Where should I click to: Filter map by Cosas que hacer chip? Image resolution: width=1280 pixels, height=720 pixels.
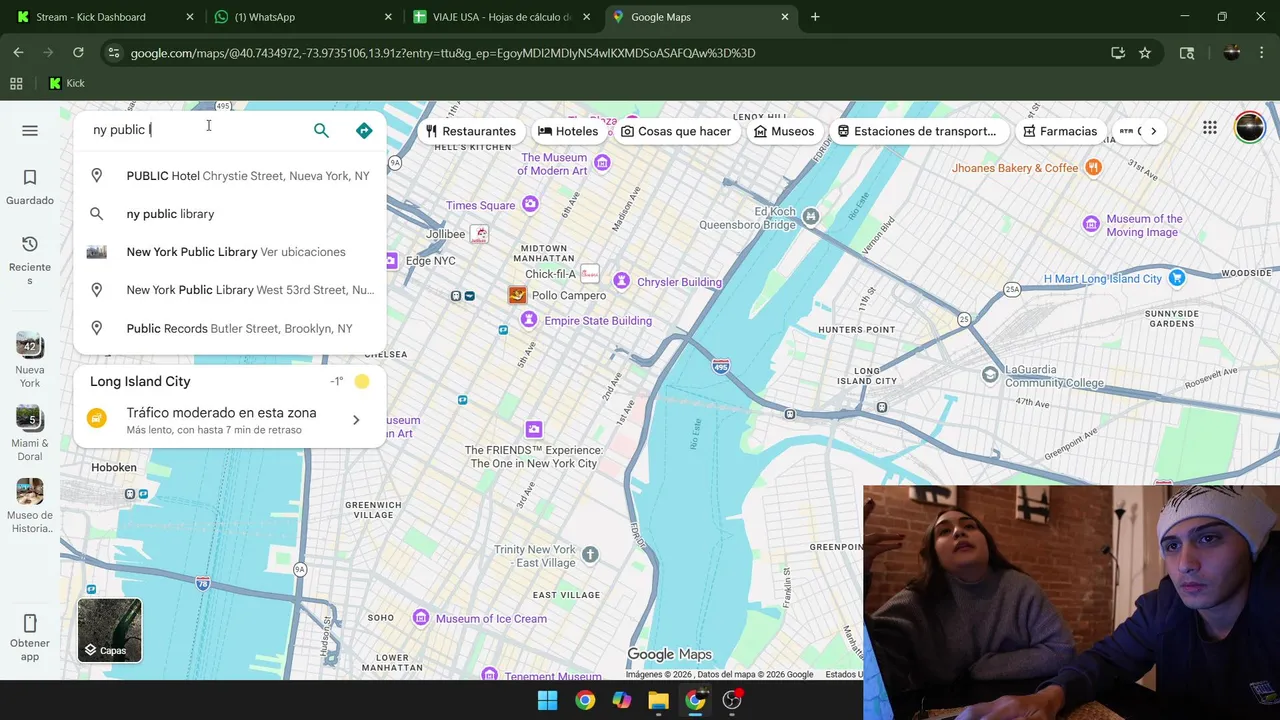676,131
